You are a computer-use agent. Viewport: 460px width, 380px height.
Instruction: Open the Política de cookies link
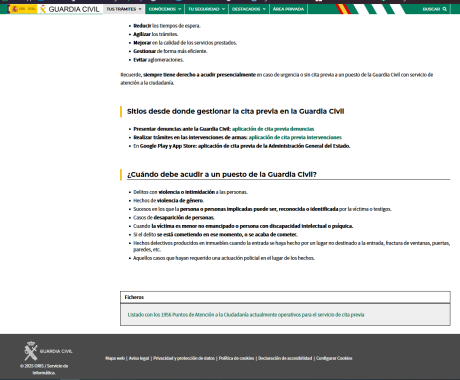click(236, 358)
